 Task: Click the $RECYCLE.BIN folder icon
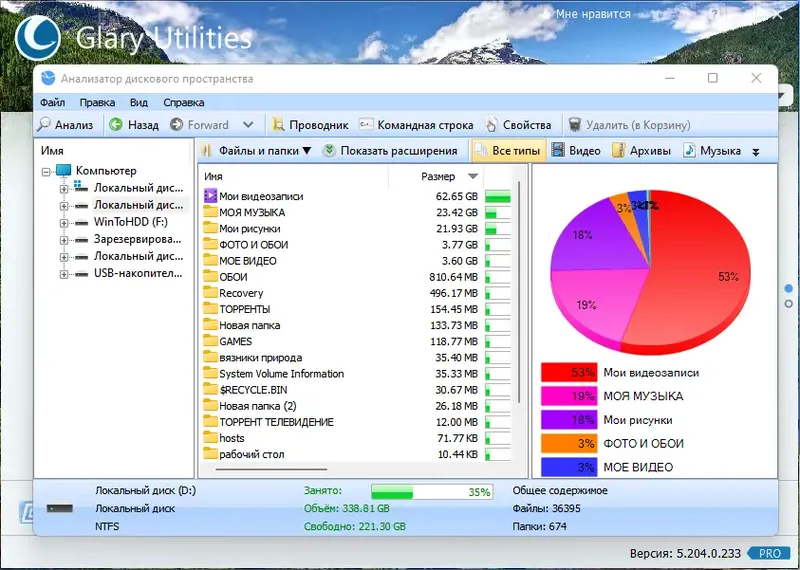pyautogui.click(x=210, y=389)
